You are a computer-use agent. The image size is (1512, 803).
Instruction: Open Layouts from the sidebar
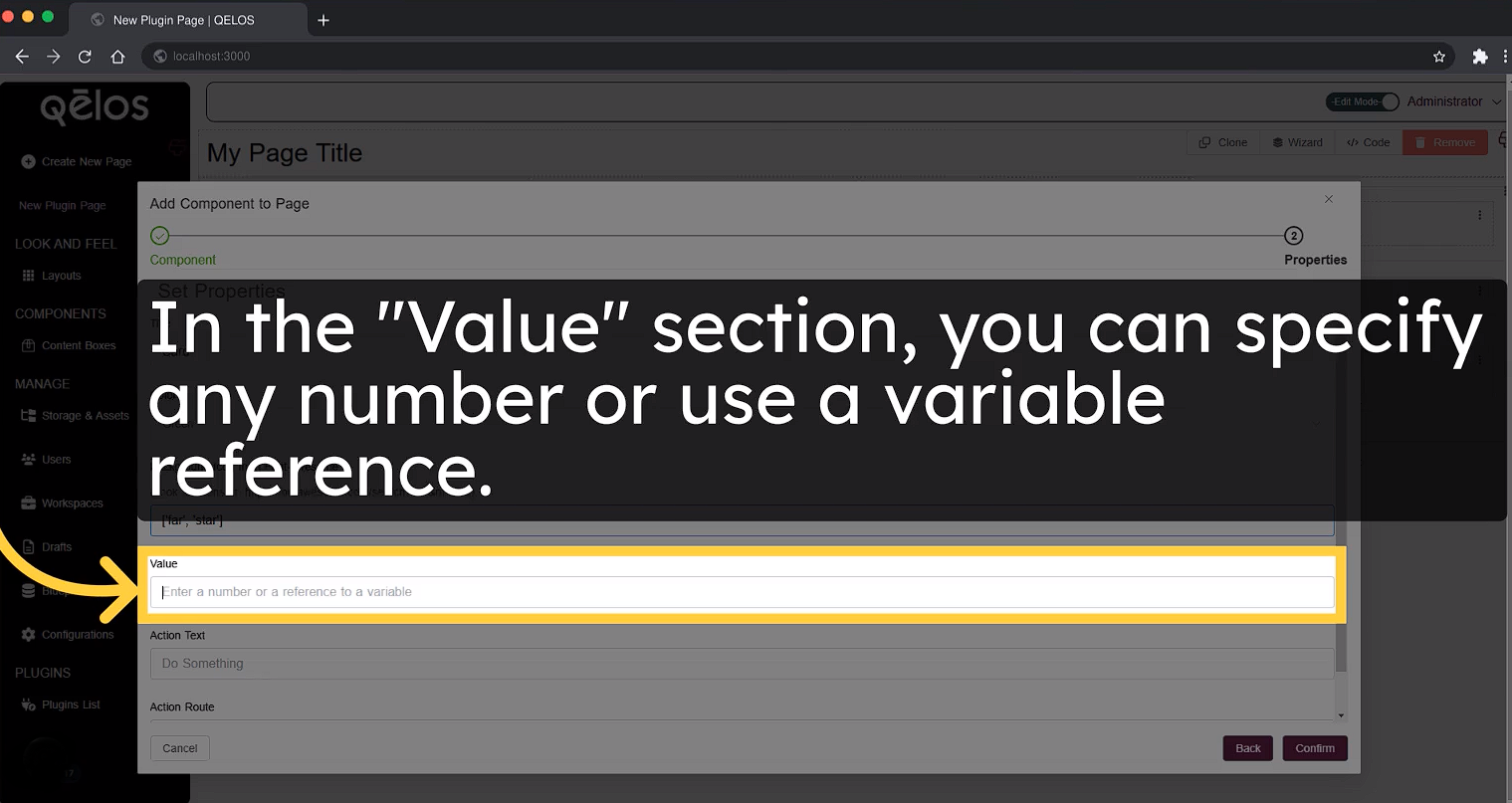pos(60,276)
